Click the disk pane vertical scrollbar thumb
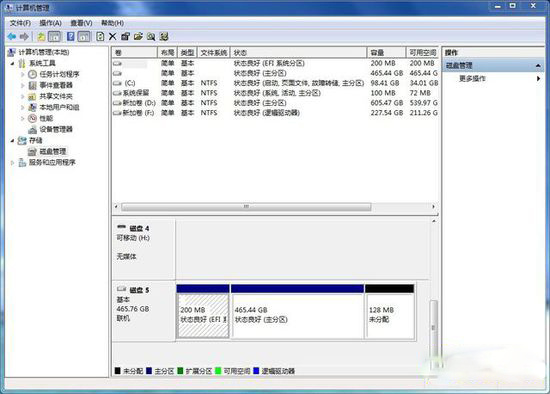The width and height of the screenshot is (550, 394). [434, 334]
